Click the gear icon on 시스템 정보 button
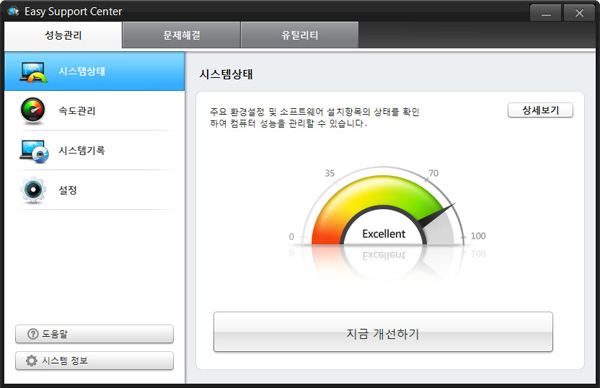The image size is (600, 388). tap(31, 360)
